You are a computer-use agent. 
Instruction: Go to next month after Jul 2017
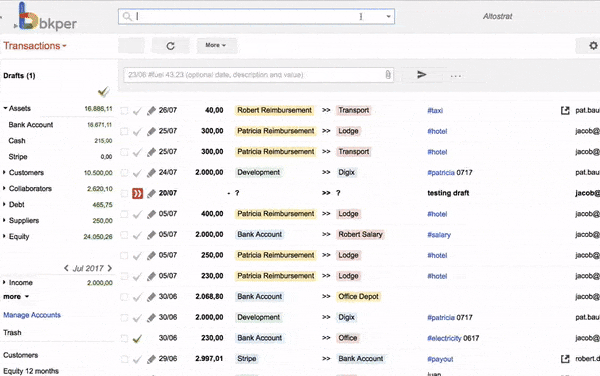[x=110, y=268]
